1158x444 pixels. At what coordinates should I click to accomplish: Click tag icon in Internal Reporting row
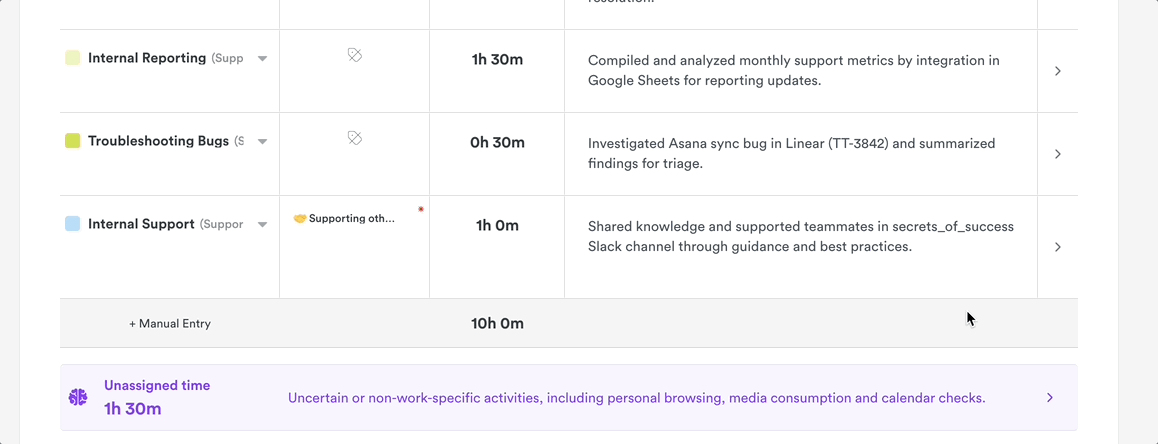(354, 56)
